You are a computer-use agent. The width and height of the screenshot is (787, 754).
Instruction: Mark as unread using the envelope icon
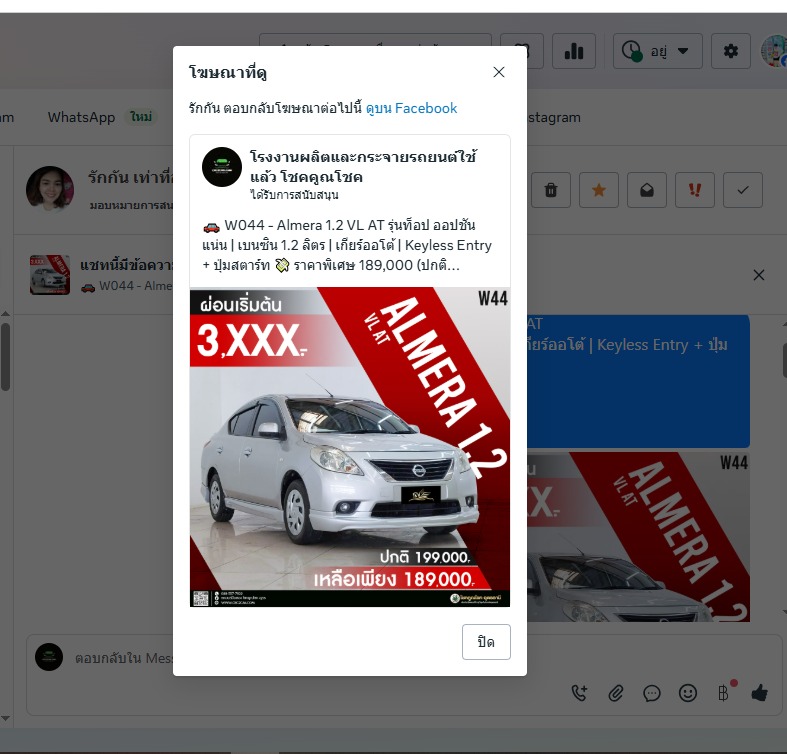click(646, 190)
